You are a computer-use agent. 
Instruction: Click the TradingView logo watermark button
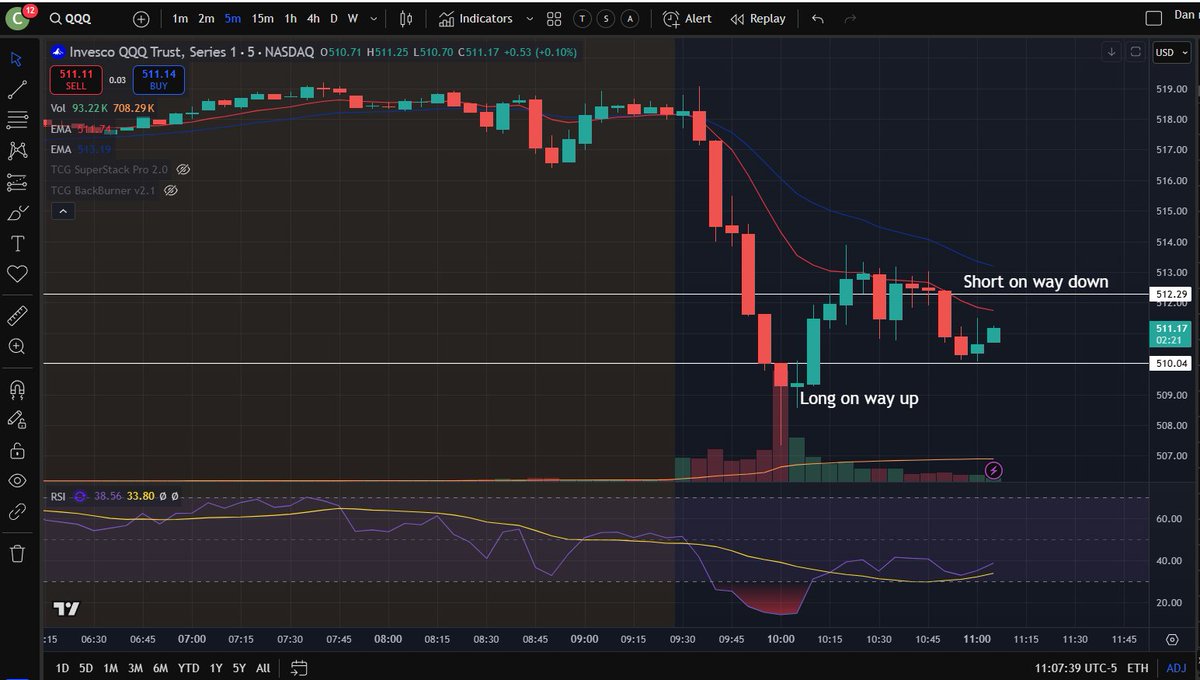[66, 609]
